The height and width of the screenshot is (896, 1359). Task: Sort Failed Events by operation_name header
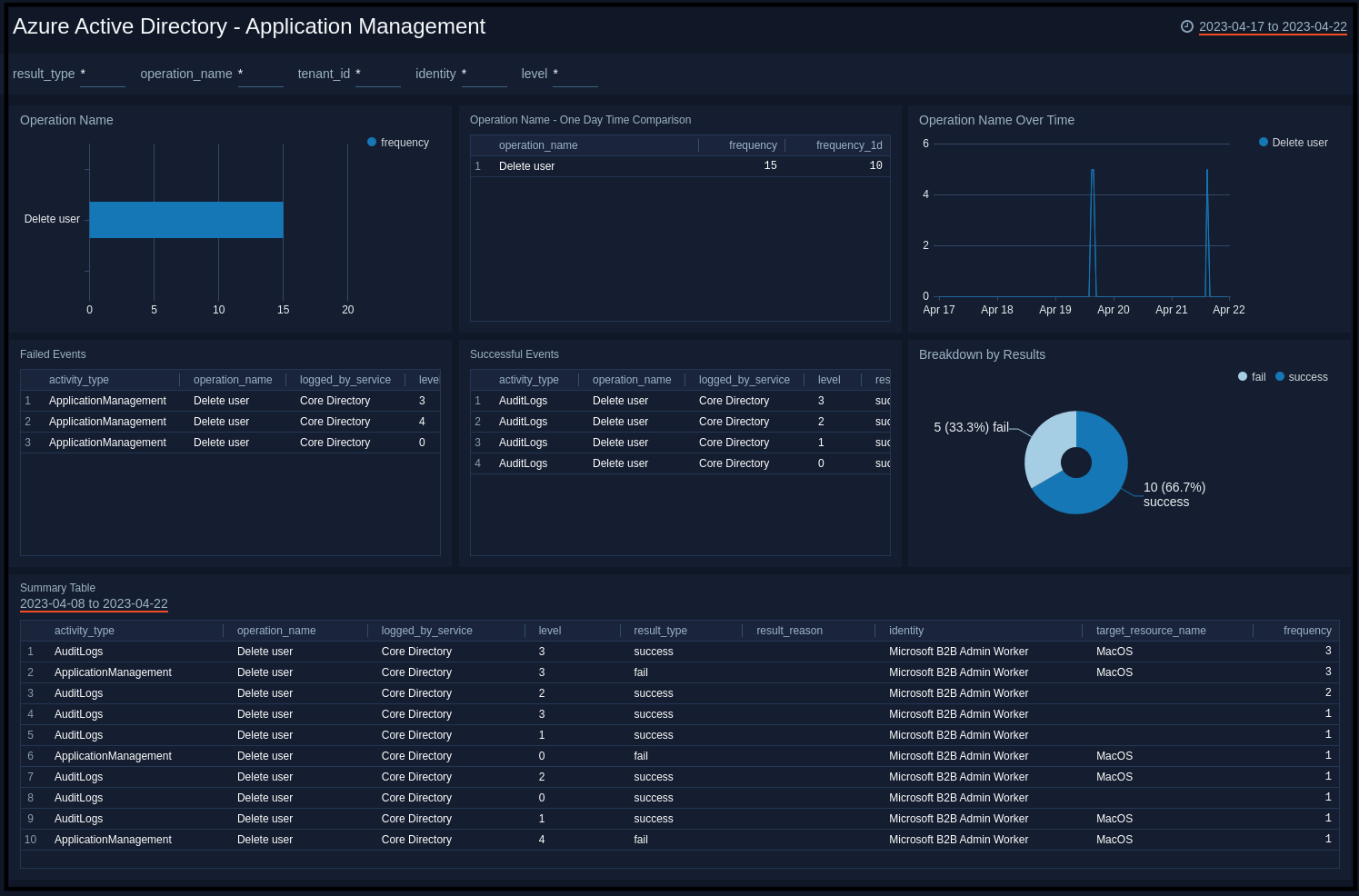point(233,380)
